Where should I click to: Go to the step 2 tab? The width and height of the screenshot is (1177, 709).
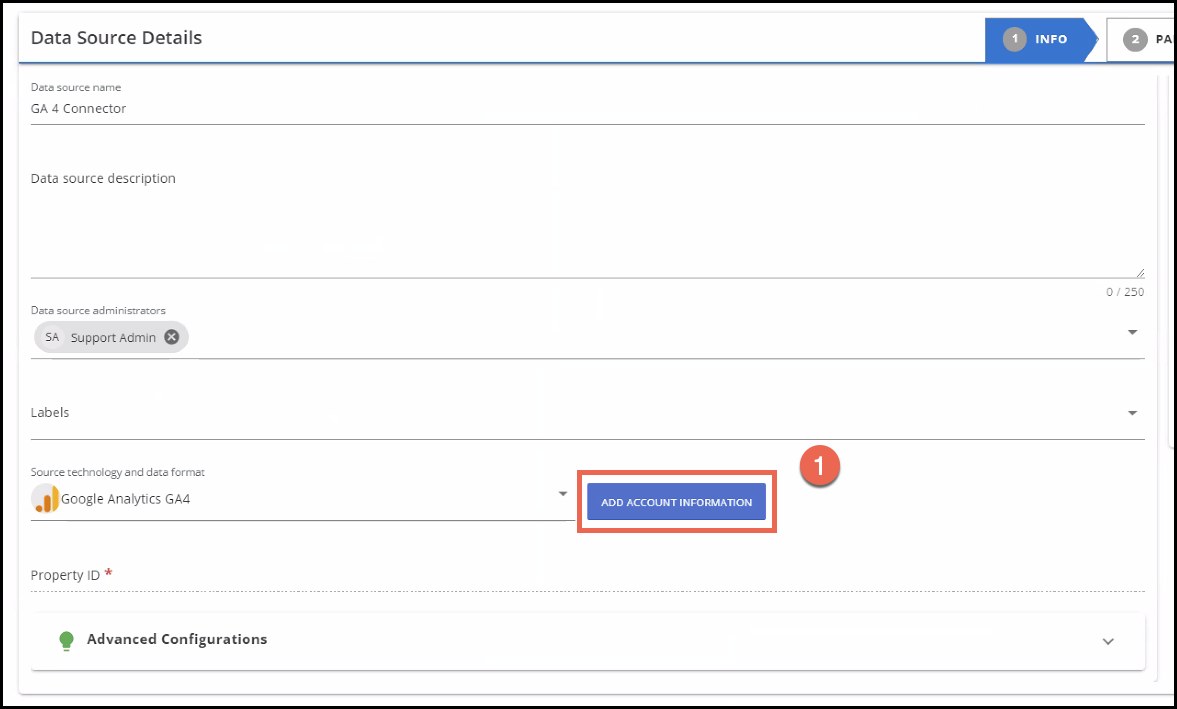coord(1141,39)
